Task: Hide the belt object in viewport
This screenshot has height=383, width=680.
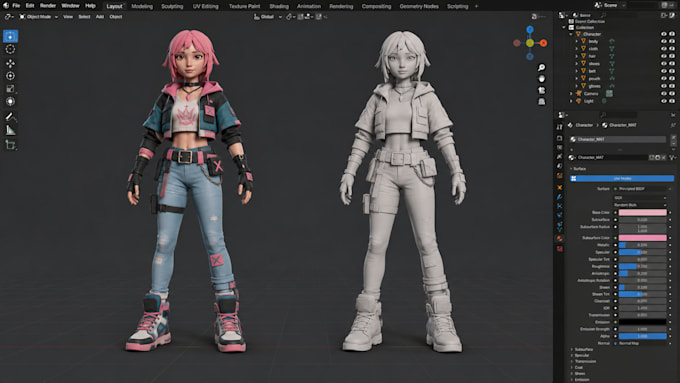Action: coord(664,71)
